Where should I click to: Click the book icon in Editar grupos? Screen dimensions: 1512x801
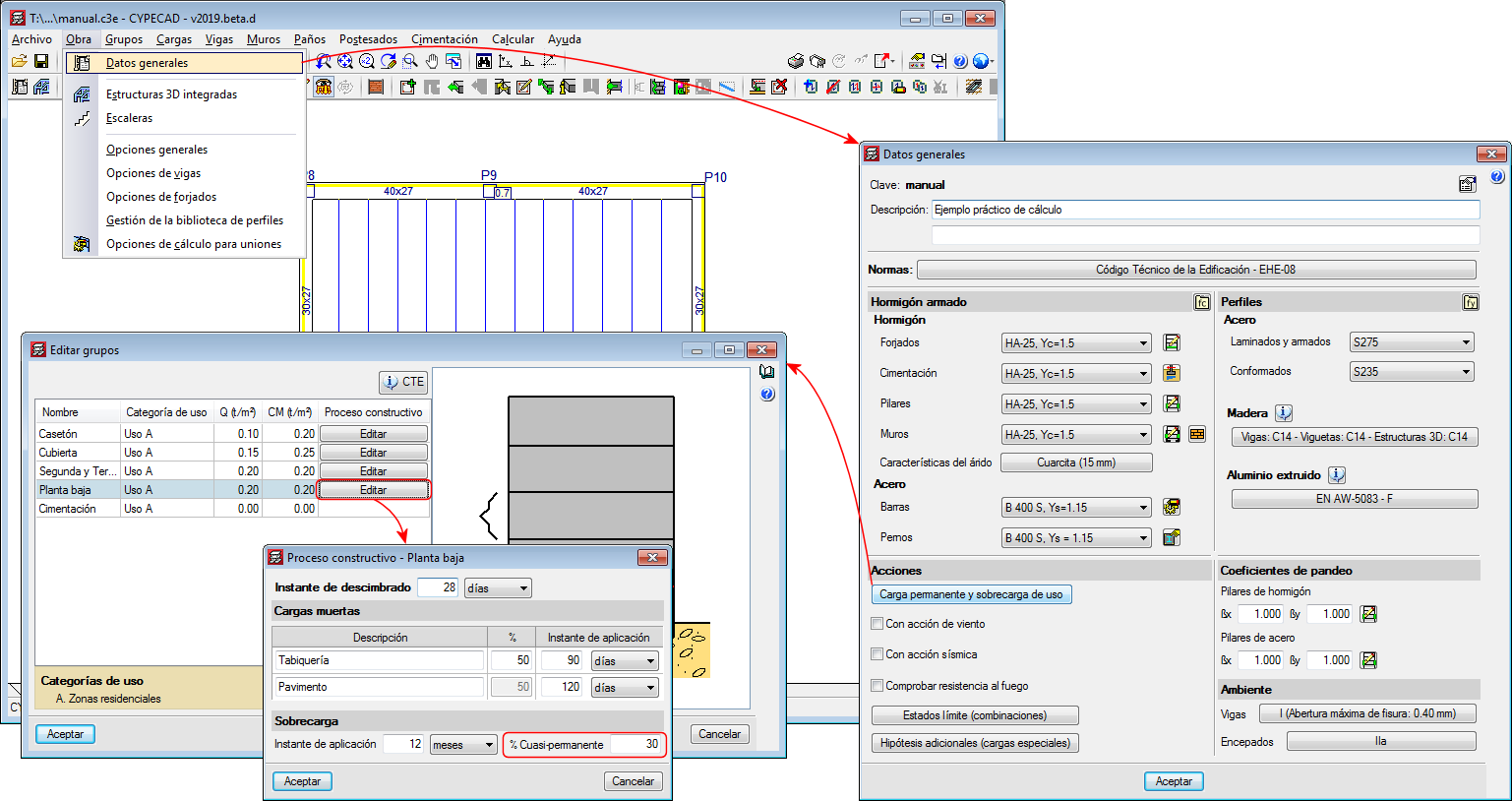tap(767, 372)
